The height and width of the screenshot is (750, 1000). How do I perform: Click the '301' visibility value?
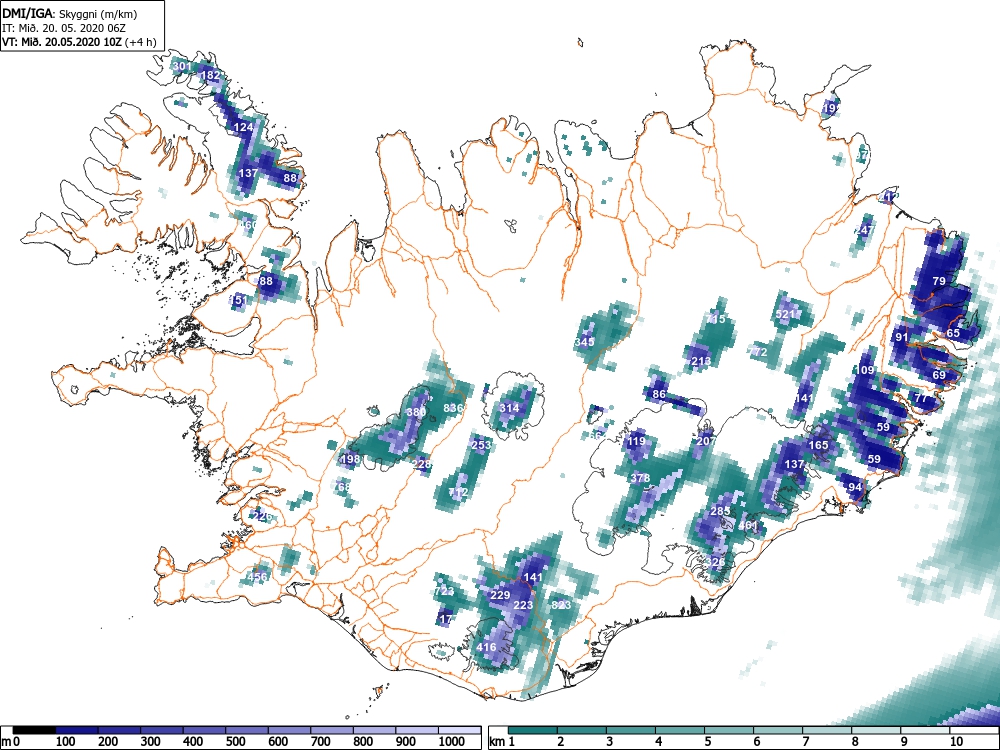[182, 66]
